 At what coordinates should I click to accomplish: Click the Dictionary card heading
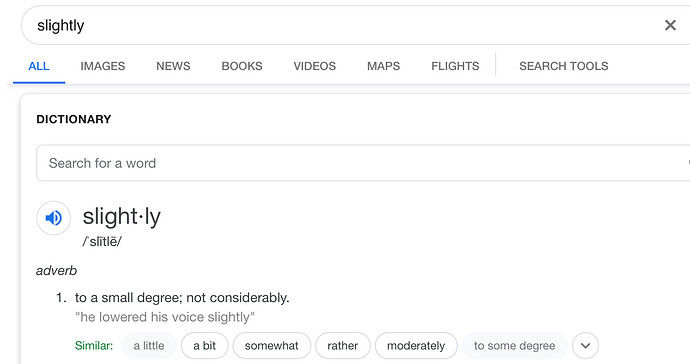click(x=74, y=119)
